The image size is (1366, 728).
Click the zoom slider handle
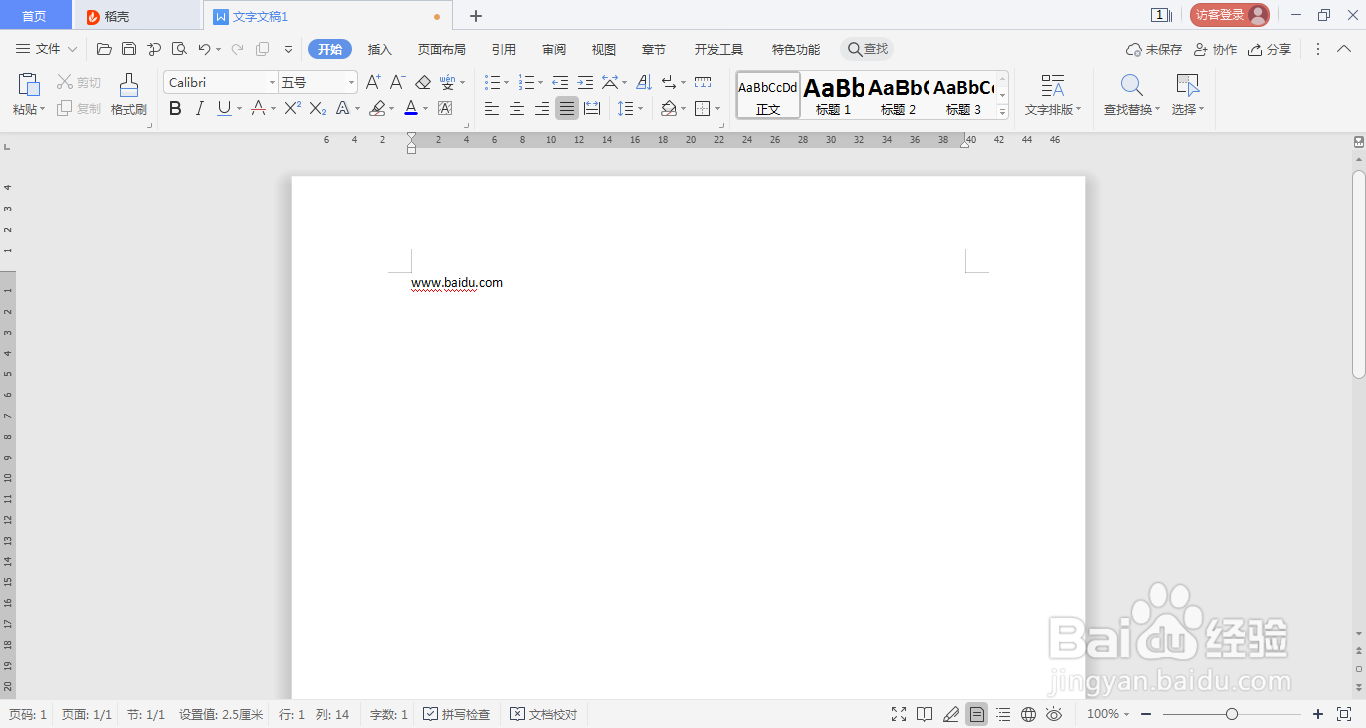click(1232, 714)
